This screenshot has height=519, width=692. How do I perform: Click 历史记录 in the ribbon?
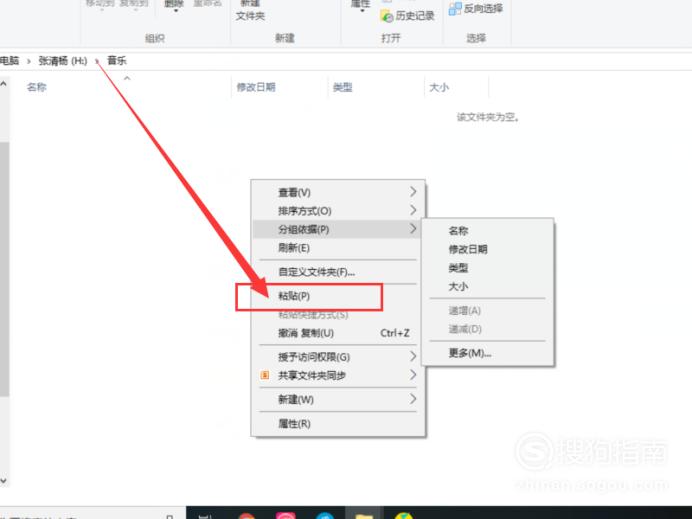pyautogui.click(x=415, y=16)
